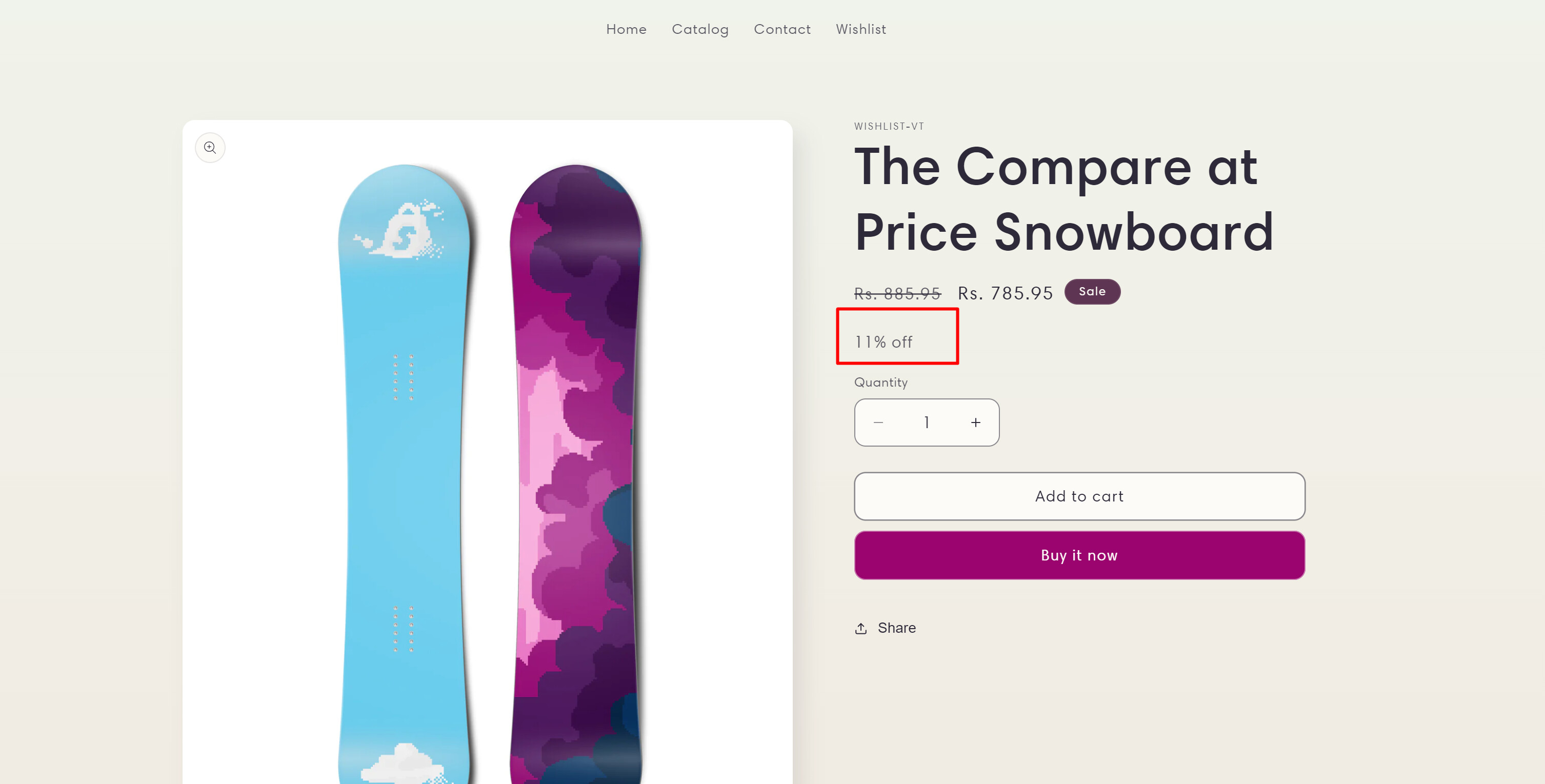Click the Rs. 785.95 sale price
The image size is (1545, 784).
tap(1005, 293)
